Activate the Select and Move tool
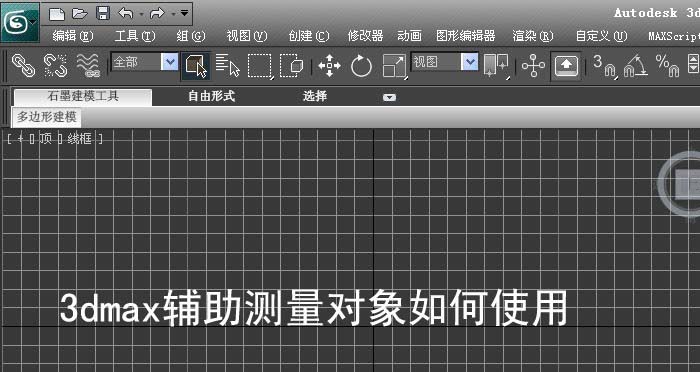This screenshot has width=700, height=372. (x=329, y=66)
